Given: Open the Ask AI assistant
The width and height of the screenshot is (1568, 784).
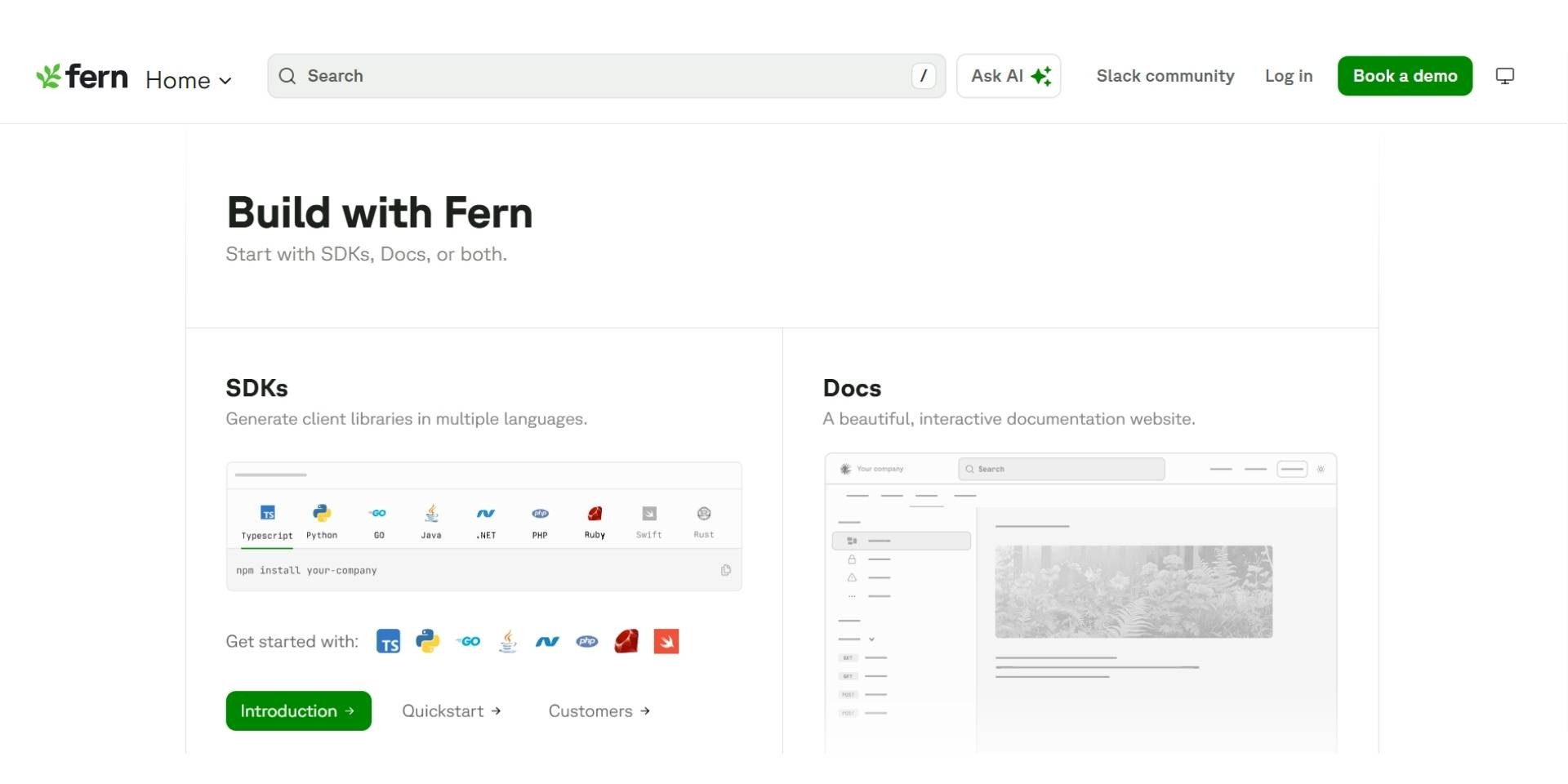Looking at the screenshot, I should 1008,75.
